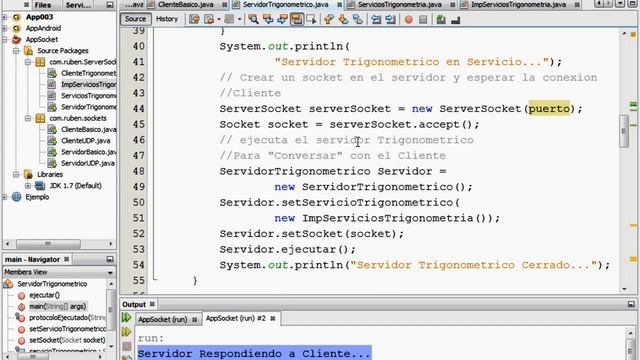Switch to AppSocket (run) output tab
Image resolution: width=640 pixels, height=360 pixels.
point(167,319)
